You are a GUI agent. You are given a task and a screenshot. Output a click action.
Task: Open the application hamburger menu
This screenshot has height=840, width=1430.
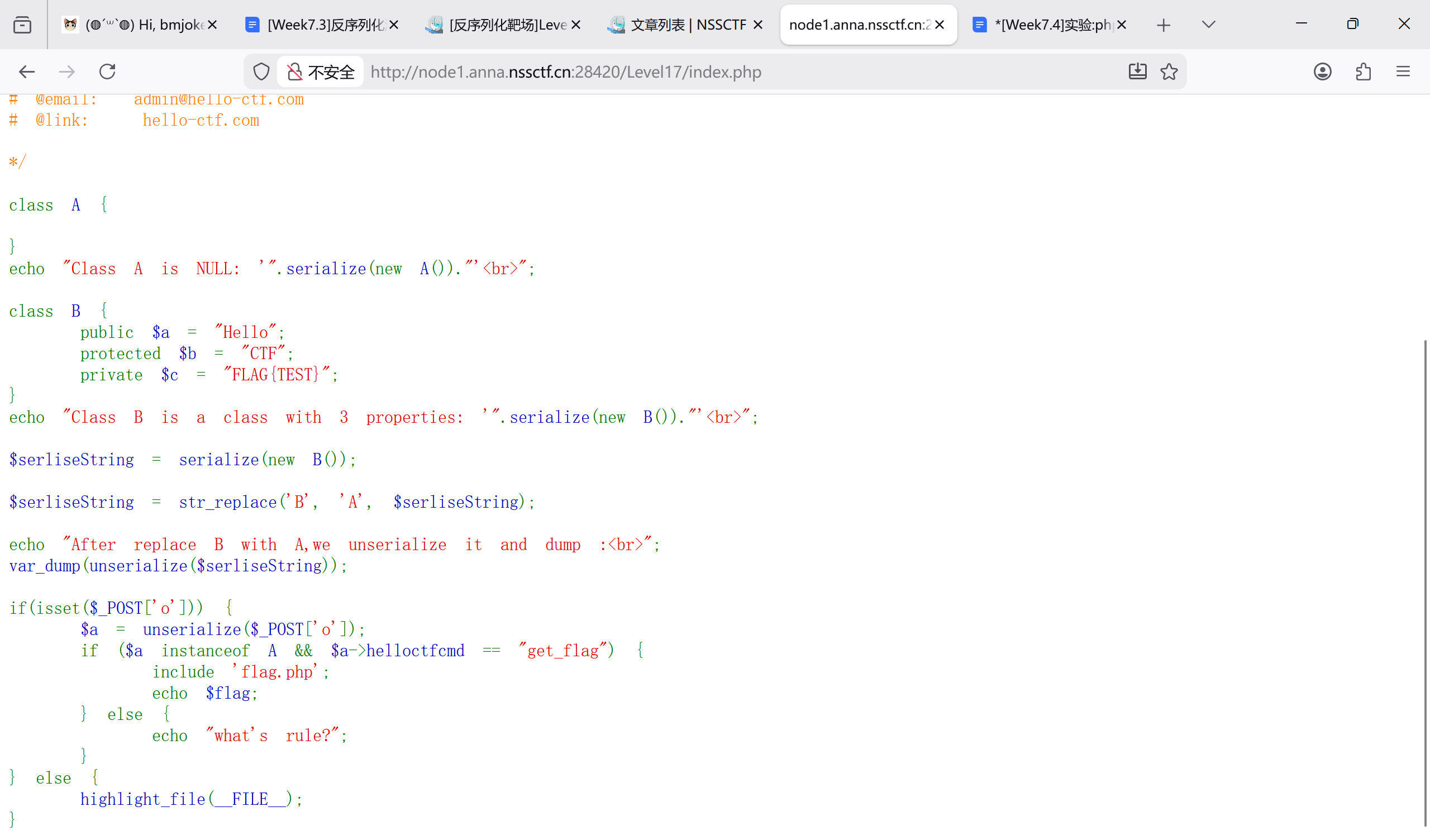[x=1403, y=72]
